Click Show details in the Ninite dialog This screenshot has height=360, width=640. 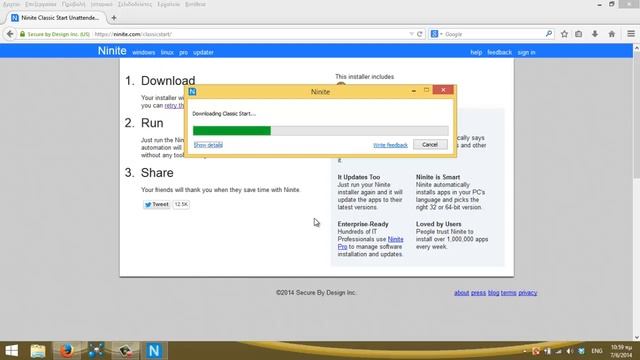click(208, 145)
